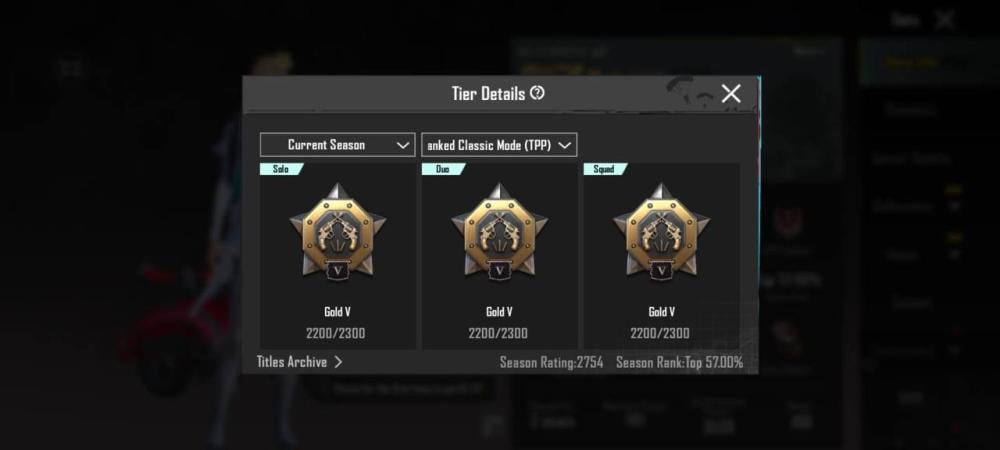This screenshot has height=450, width=1000.
Task: Click the Squad tab label
Action: click(605, 169)
